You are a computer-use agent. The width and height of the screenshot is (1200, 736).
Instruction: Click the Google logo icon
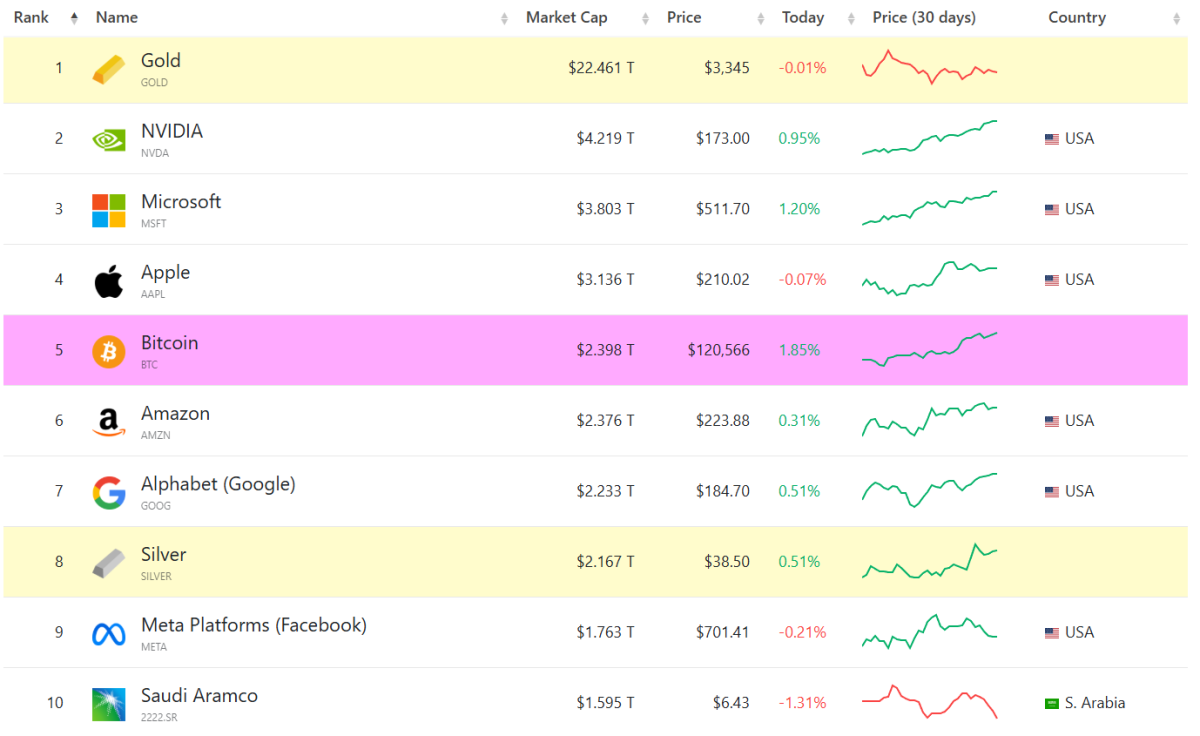click(109, 493)
